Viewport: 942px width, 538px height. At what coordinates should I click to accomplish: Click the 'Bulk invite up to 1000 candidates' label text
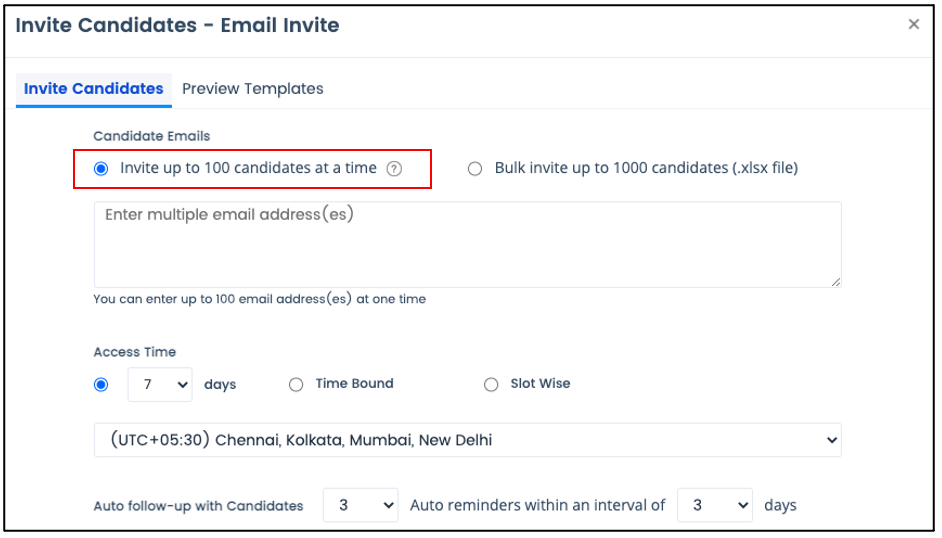click(x=646, y=168)
